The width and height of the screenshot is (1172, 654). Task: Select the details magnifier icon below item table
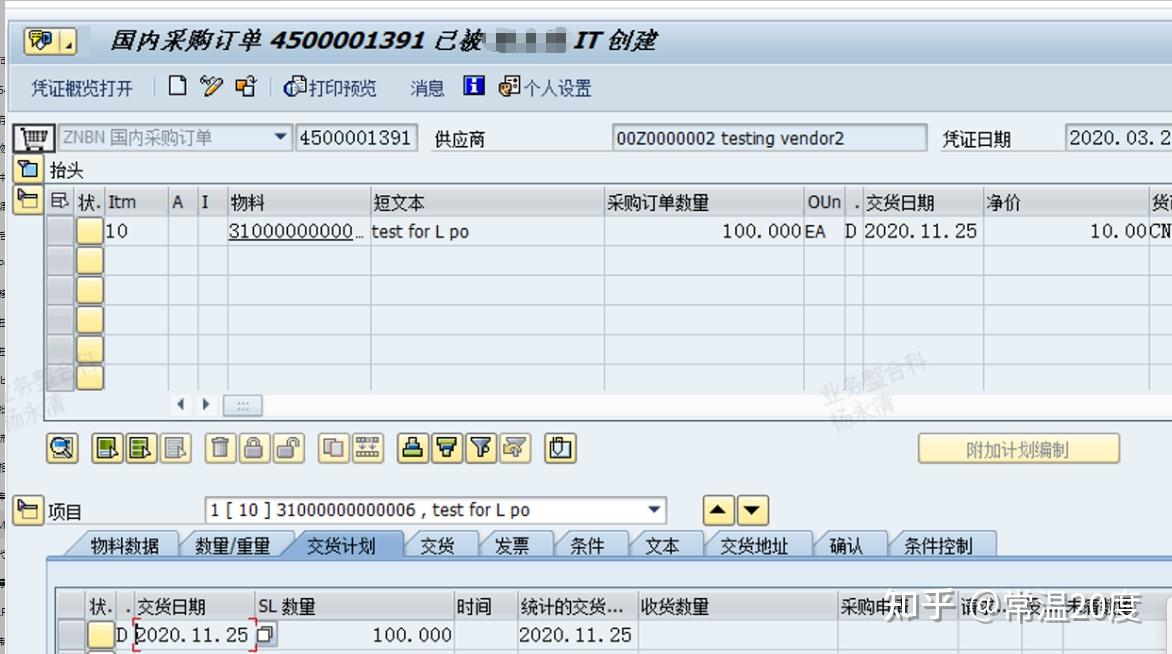tap(61, 448)
